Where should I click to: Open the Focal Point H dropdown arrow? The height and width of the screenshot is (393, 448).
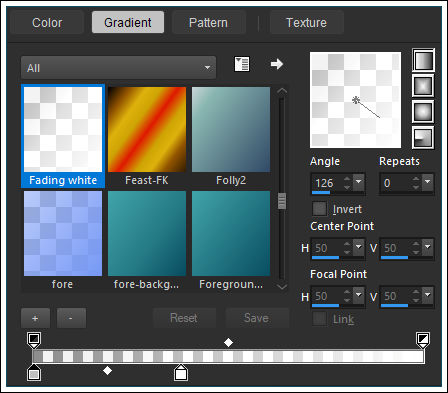pyautogui.click(x=359, y=295)
